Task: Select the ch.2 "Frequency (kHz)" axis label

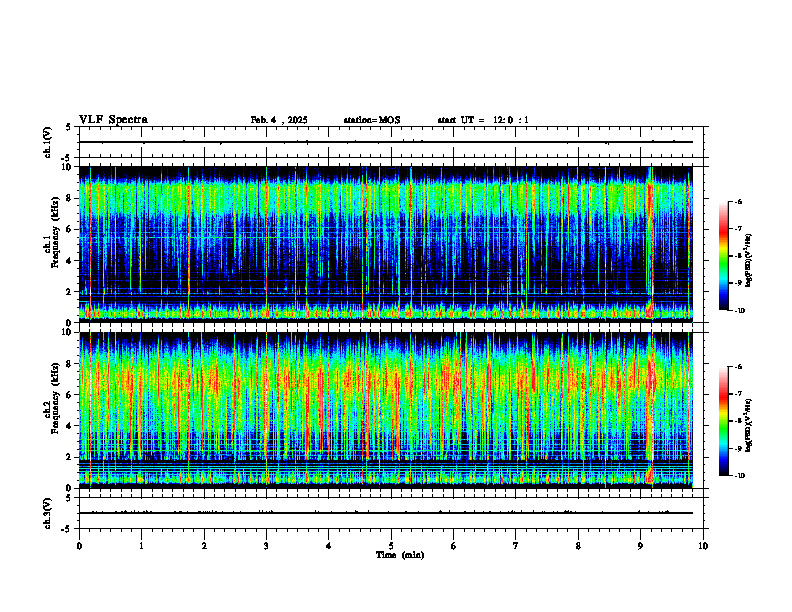Action: click(x=55, y=398)
